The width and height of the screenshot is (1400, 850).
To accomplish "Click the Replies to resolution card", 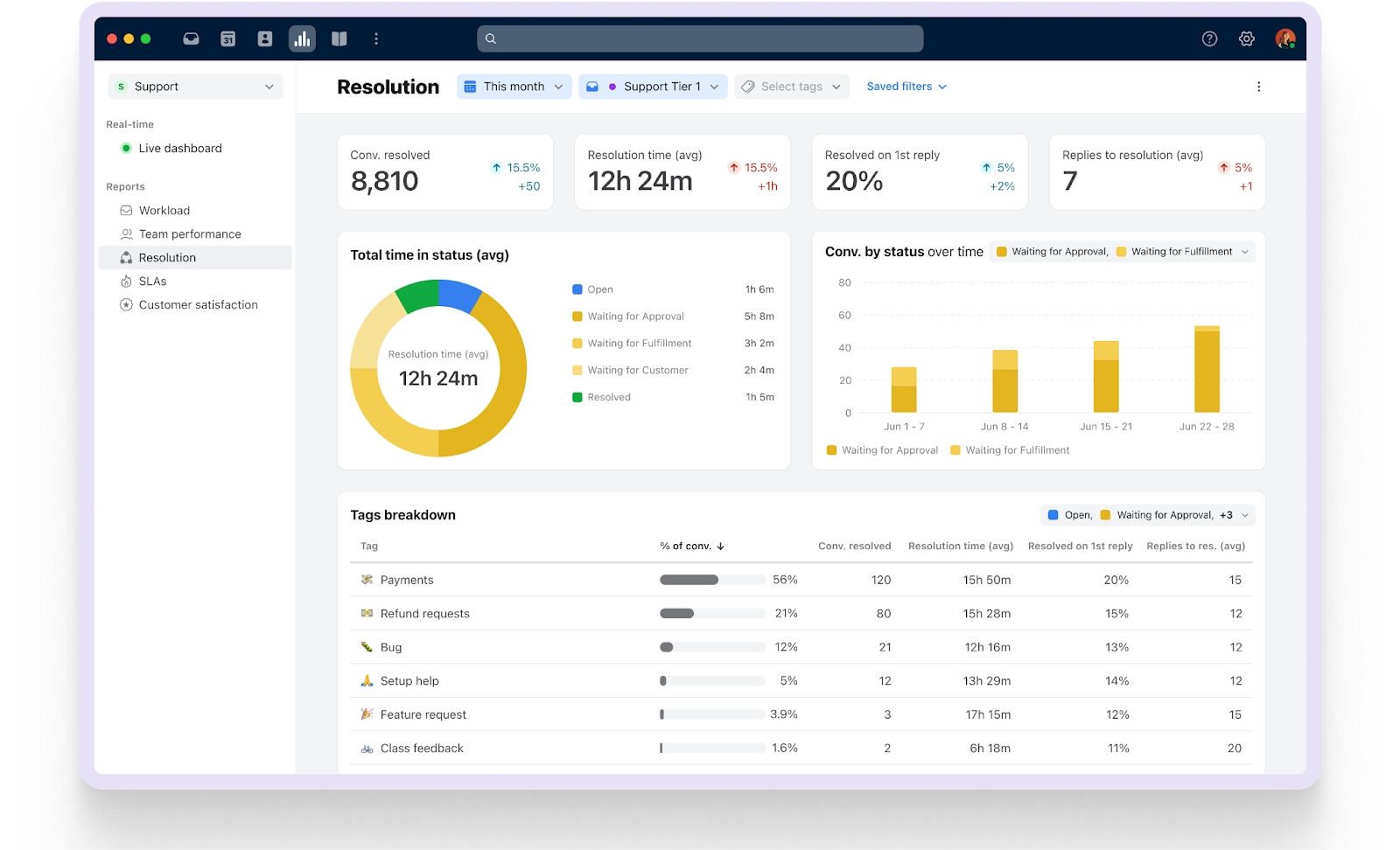I will (x=1157, y=171).
